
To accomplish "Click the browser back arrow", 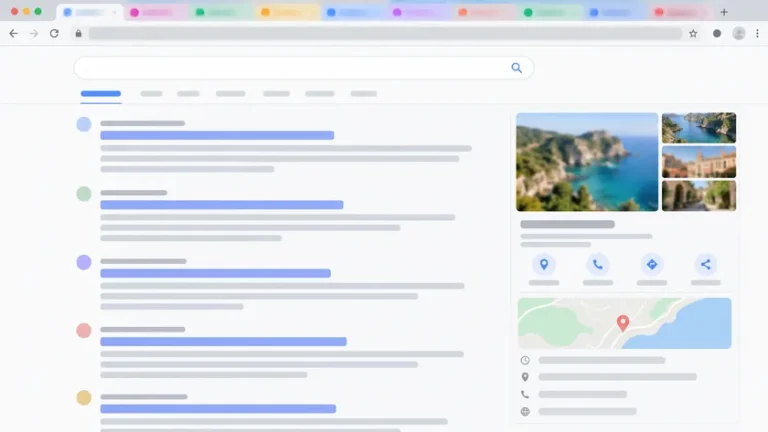I will [x=13, y=33].
